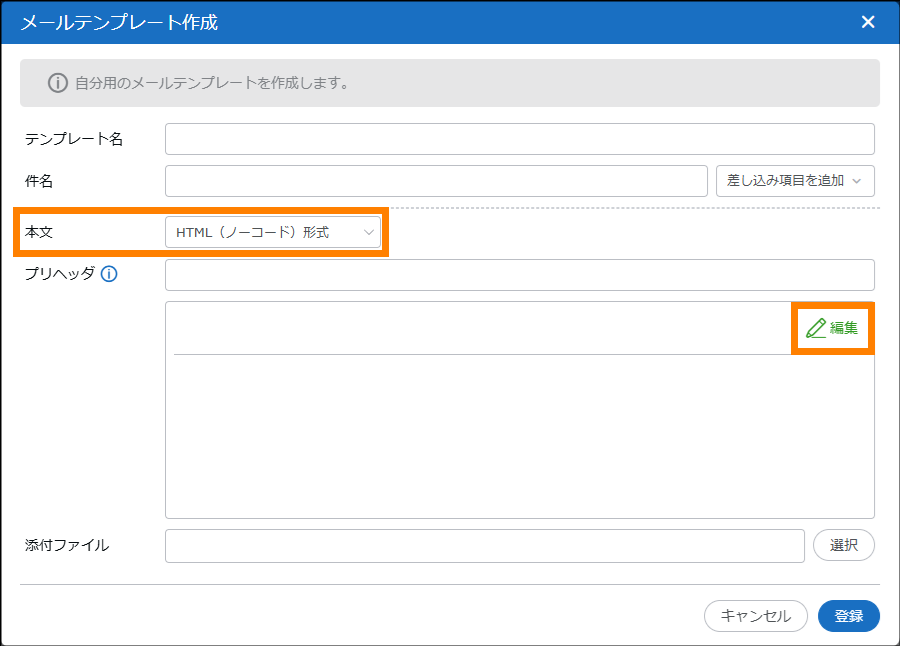Click into the 件名 subject field
900x646 pixels.
pos(436,181)
